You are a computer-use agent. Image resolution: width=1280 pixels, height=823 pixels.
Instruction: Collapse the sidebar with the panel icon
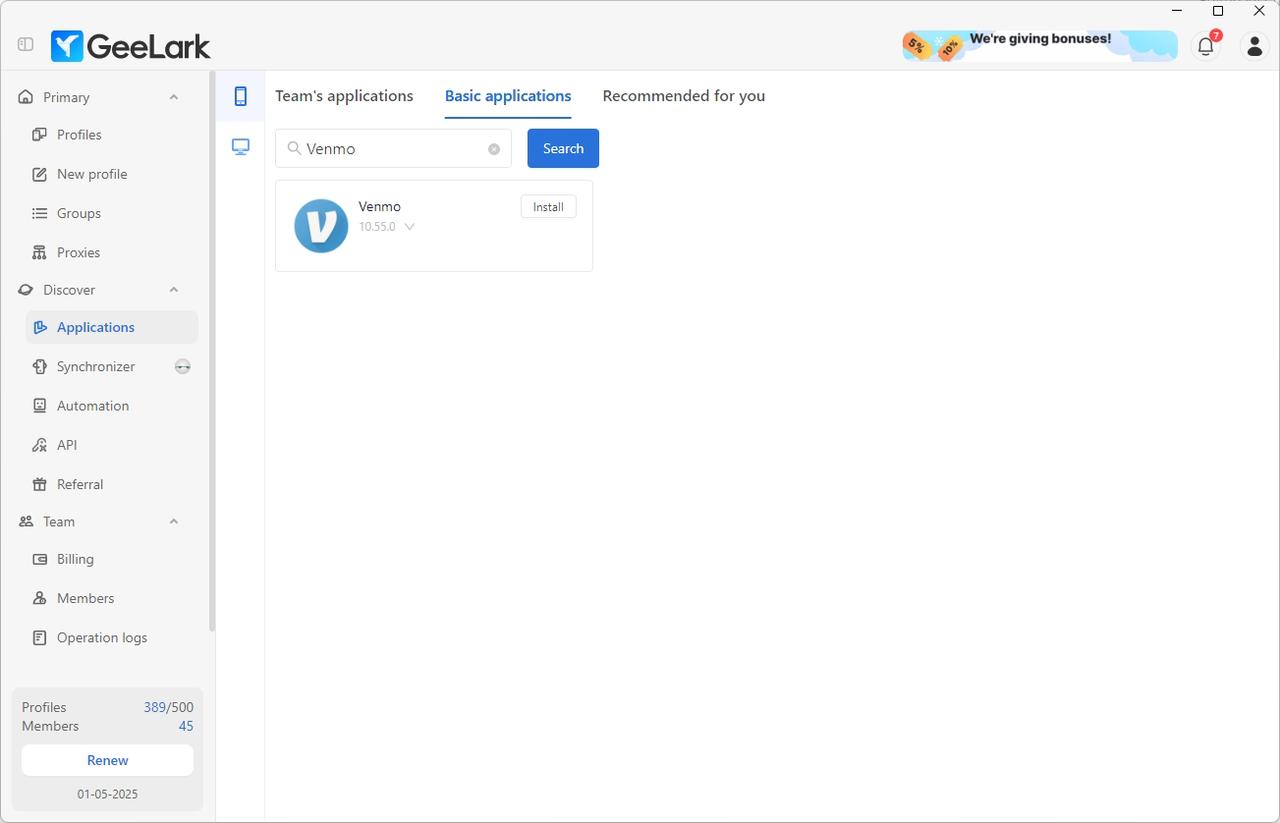(26, 45)
